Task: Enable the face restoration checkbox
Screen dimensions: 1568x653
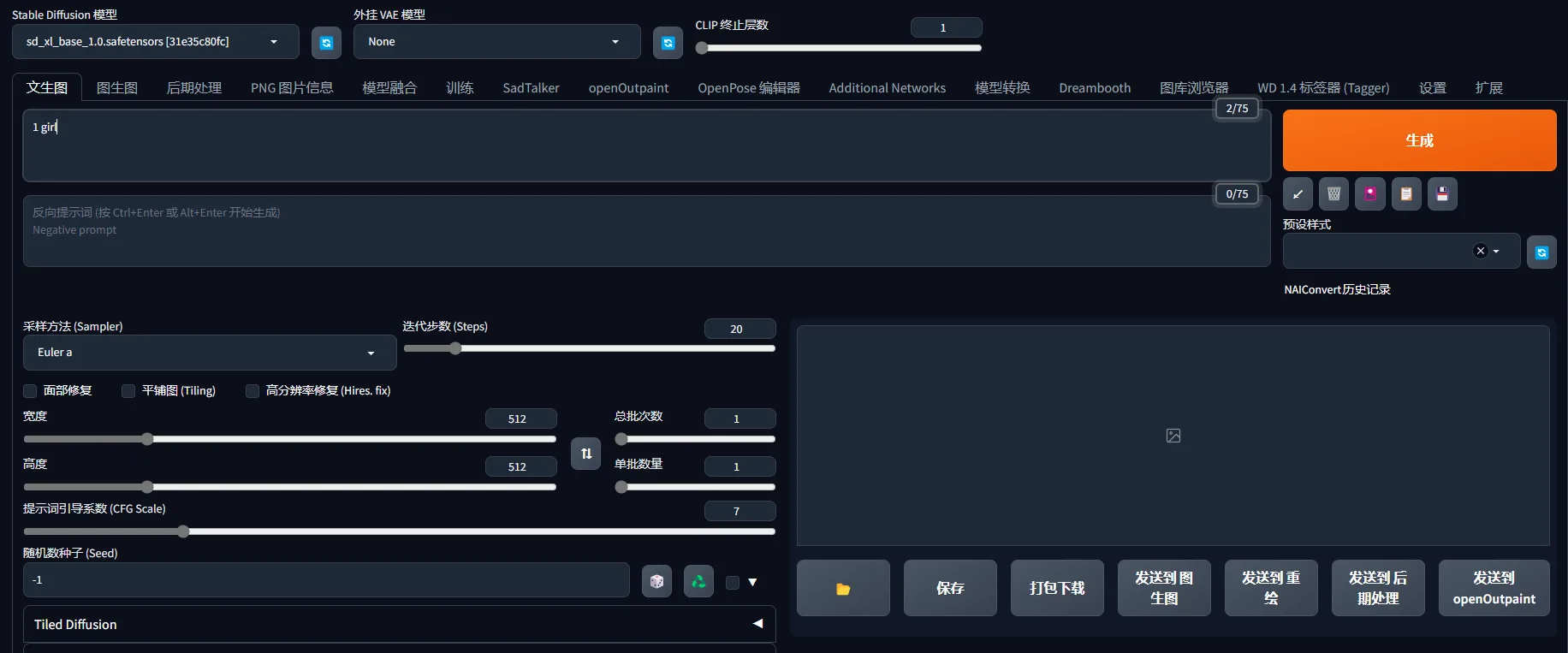Action: (x=30, y=391)
